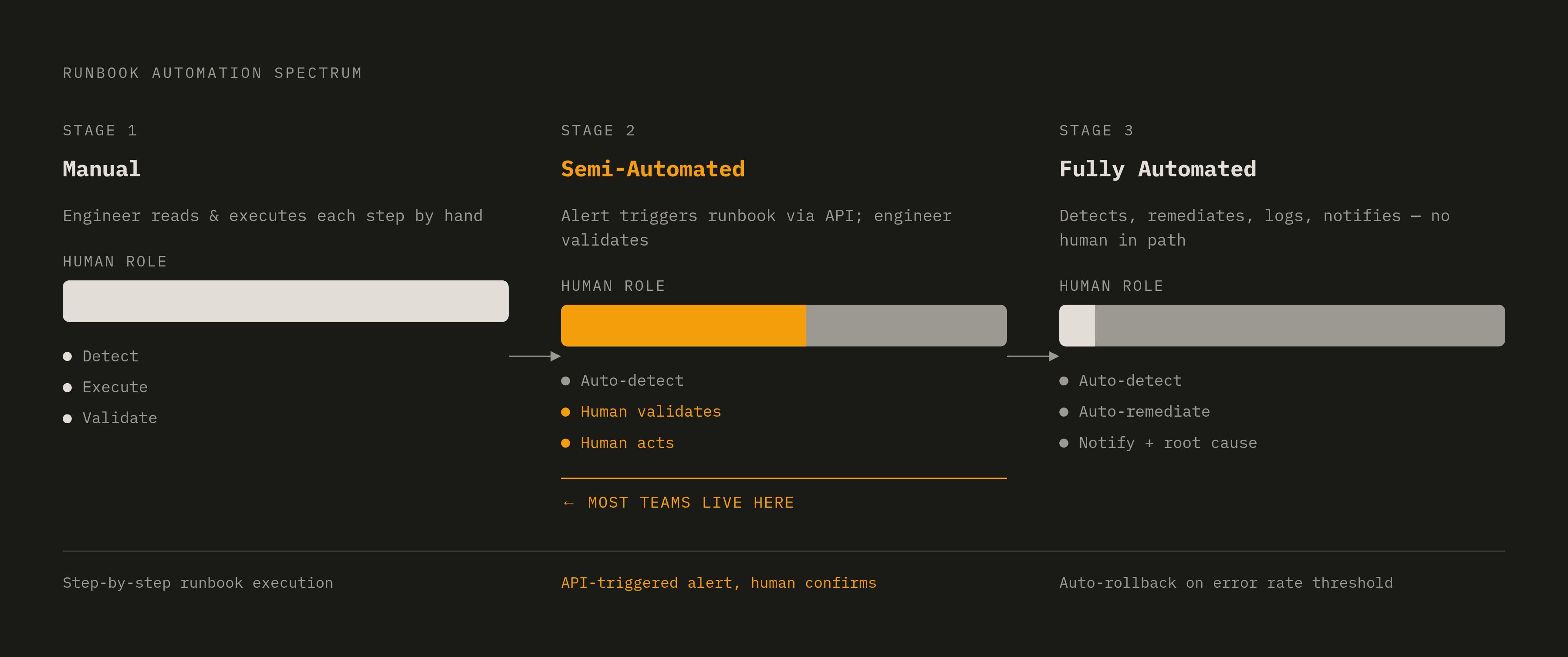Click 'Human Role' label under Fully Automated

pos(1112,286)
